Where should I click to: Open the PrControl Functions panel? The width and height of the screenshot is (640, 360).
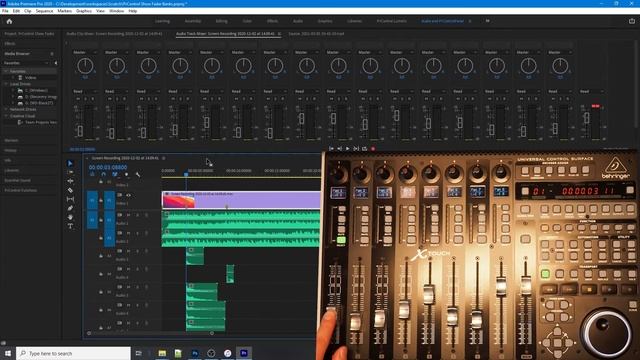pyautogui.click(x=20, y=190)
